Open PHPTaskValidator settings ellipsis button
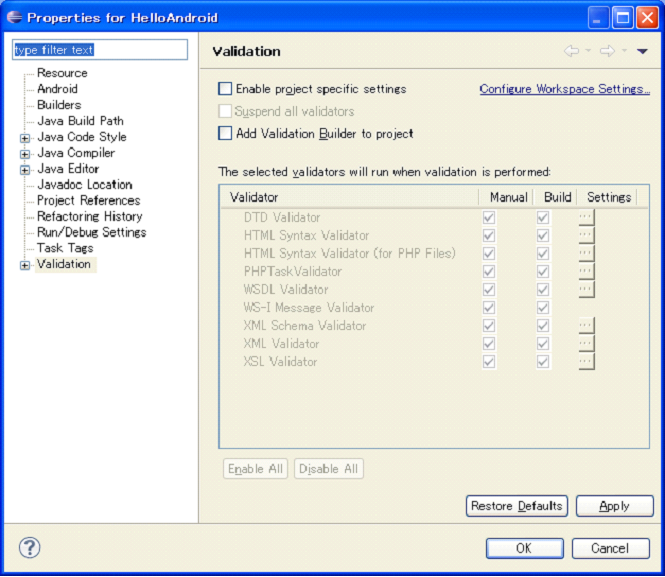665x577 pixels. (586, 271)
